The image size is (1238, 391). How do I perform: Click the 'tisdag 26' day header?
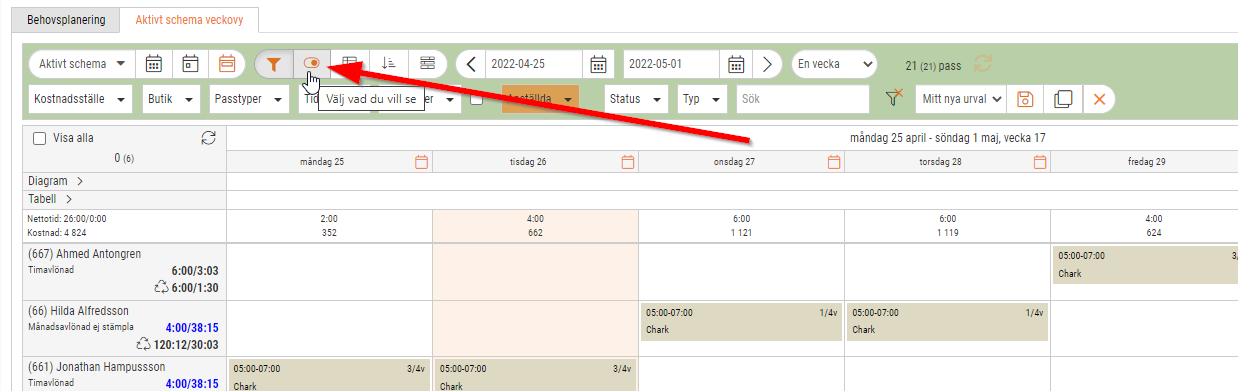tap(528, 161)
